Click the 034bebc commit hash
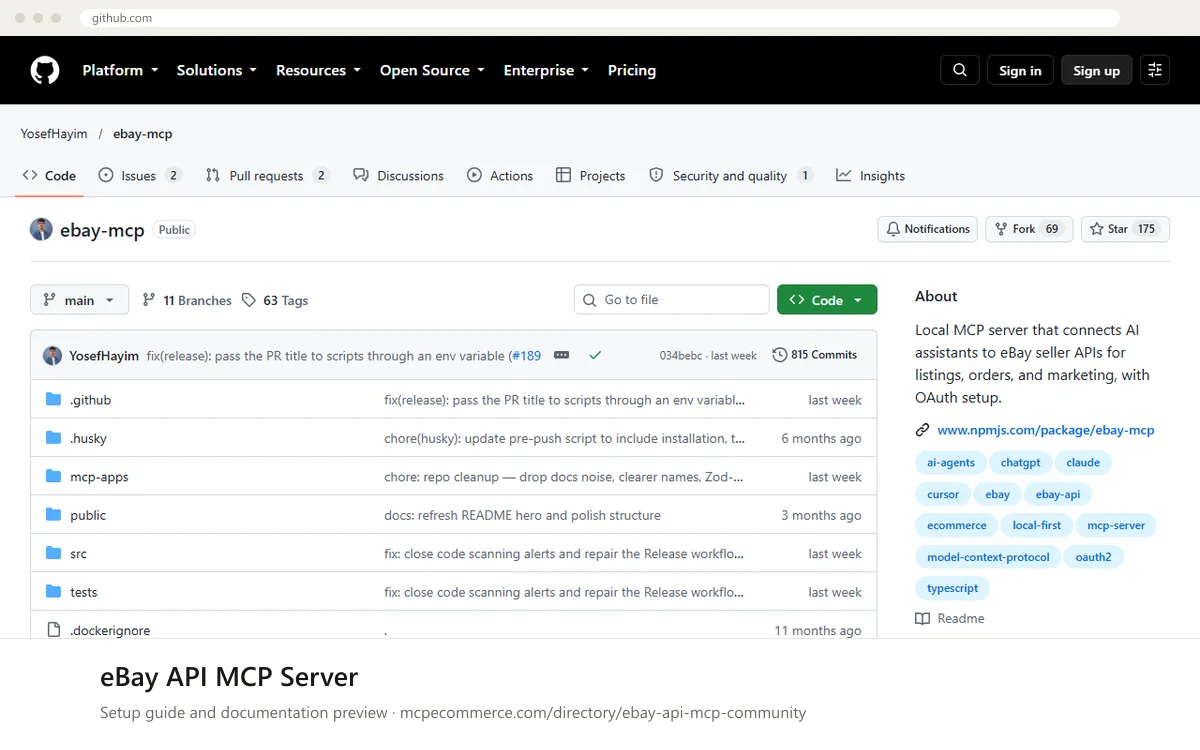1200x750 pixels. tap(680, 355)
